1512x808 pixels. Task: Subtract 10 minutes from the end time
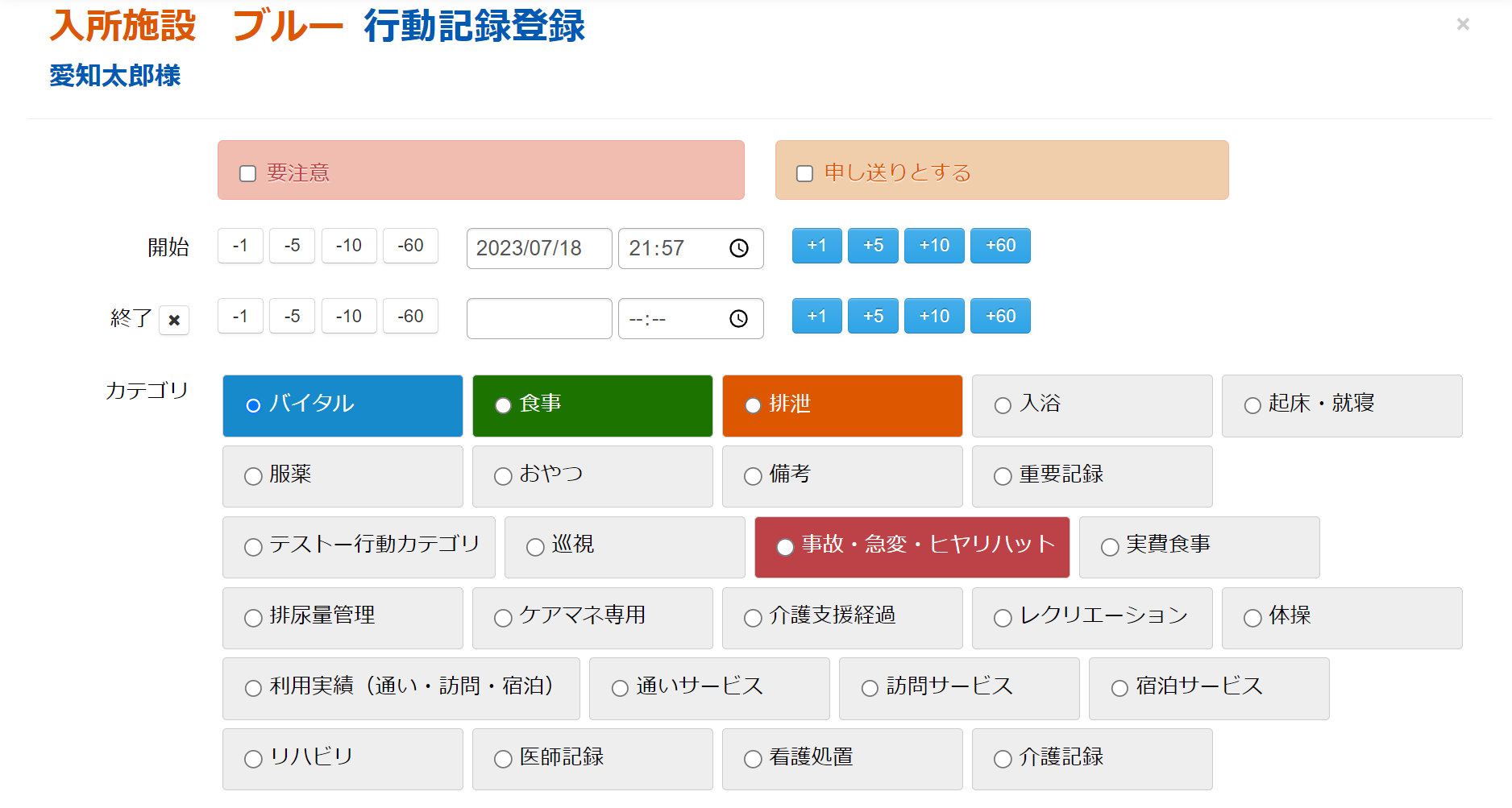click(349, 316)
